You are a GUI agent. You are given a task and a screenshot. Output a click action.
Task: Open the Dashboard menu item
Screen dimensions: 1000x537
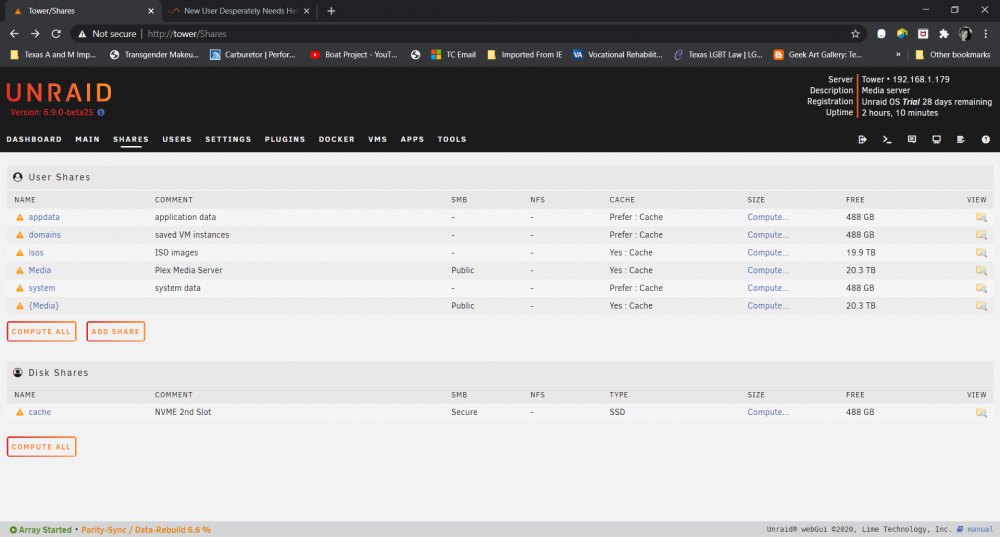click(x=34, y=139)
